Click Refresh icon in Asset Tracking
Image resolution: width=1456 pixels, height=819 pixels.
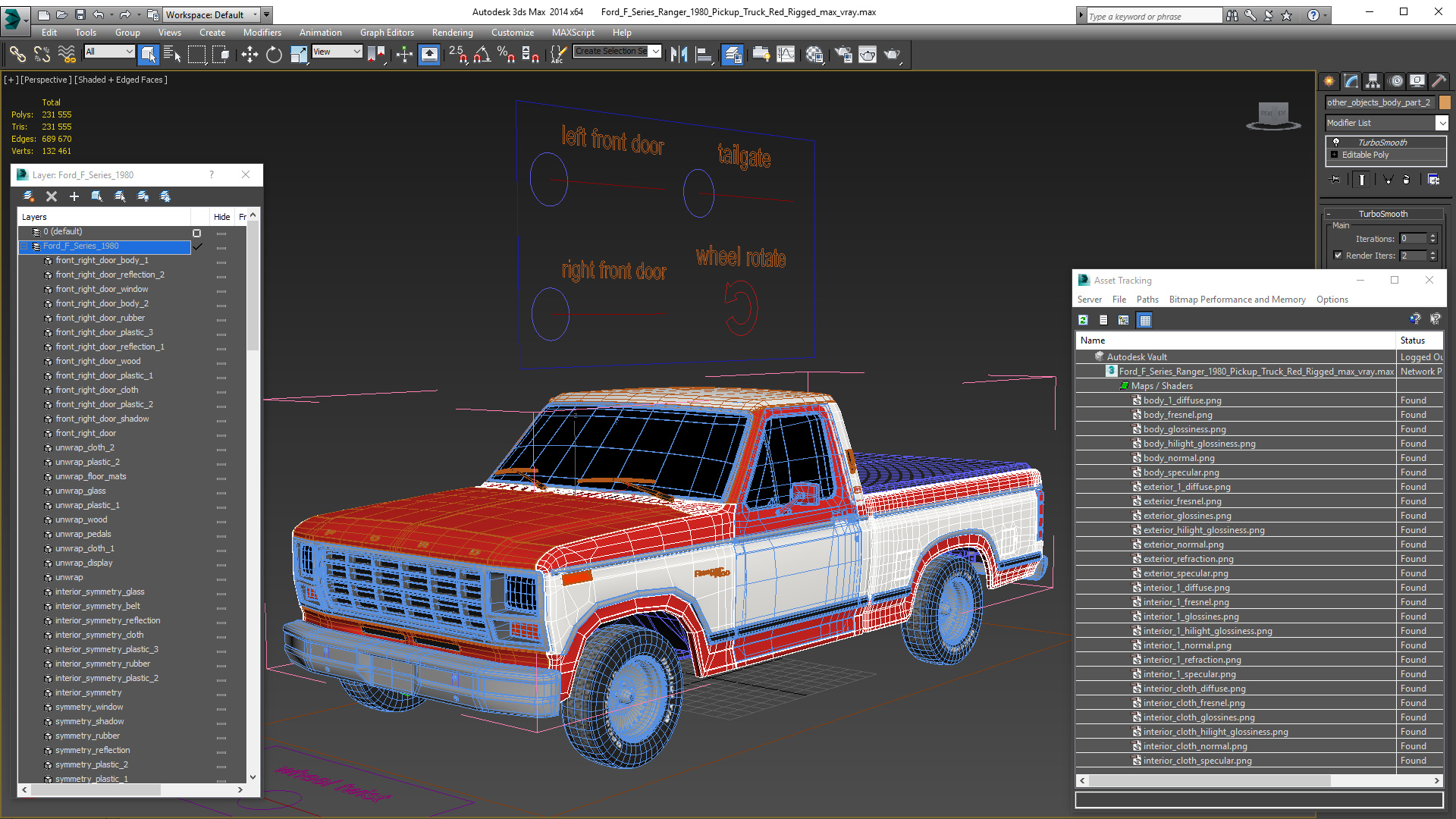(x=1083, y=320)
